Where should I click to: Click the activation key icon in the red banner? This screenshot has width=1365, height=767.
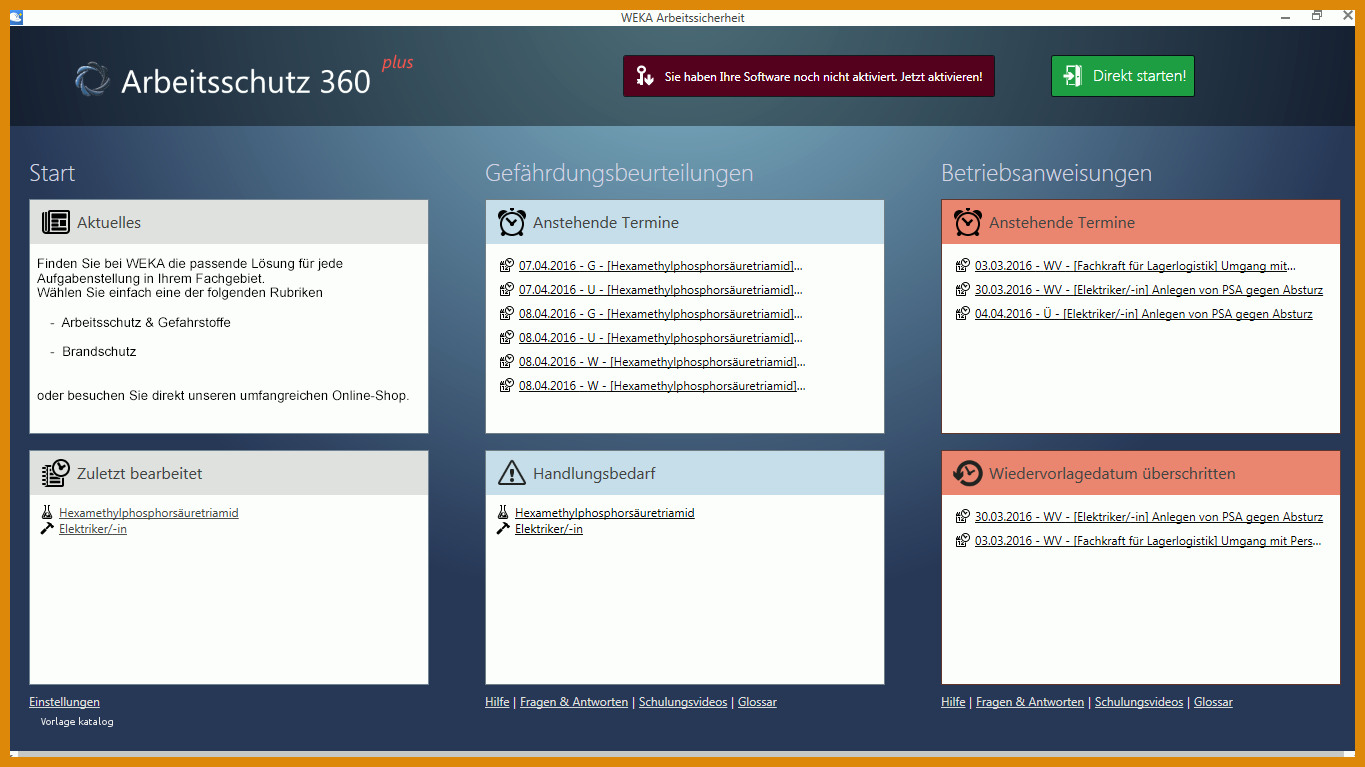pyautogui.click(x=645, y=76)
